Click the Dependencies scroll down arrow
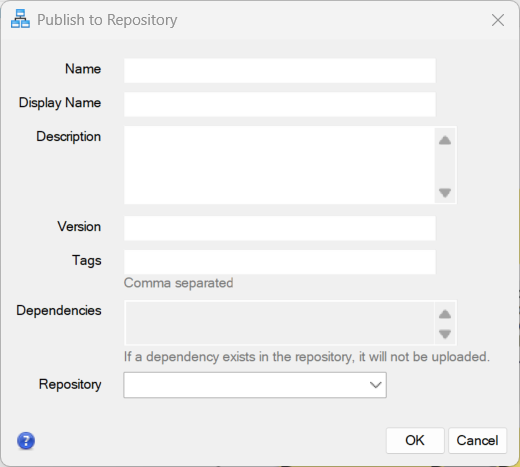The image size is (520, 467). [x=445, y=334]
